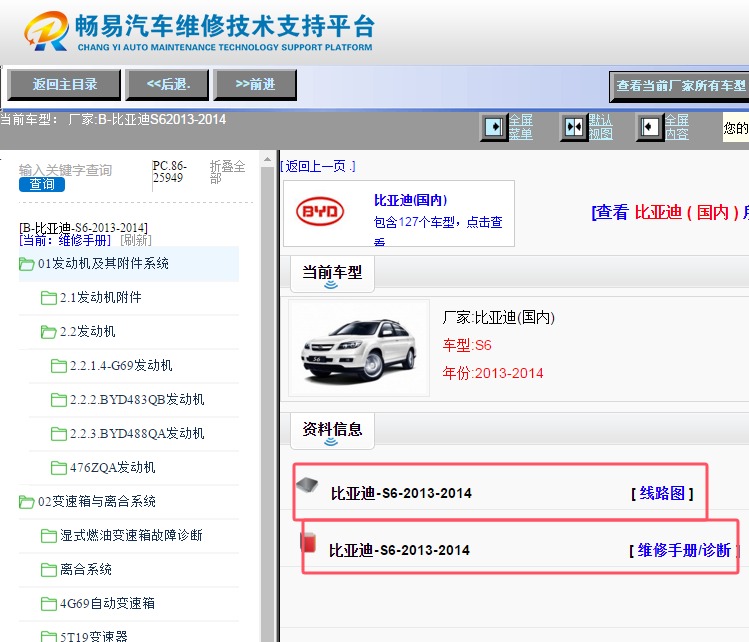Click the 全屏菜单 link
Viewport: 749px width, 642px height.
pos(521,127)
